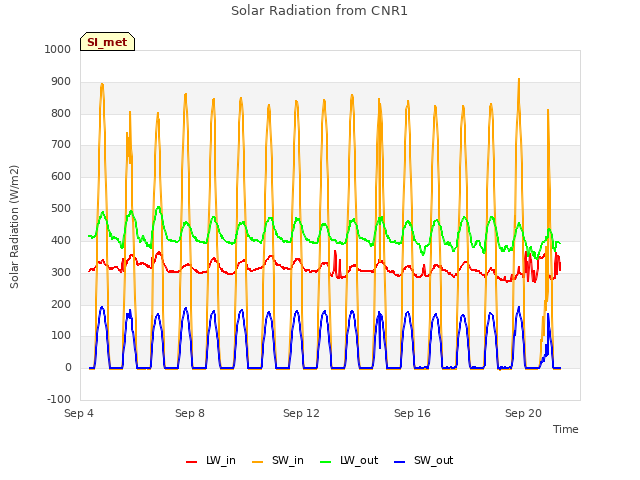This screenshot has height=480, width=640.
Task: Click the 800 y-axis tick label
Action: (61, 113)
